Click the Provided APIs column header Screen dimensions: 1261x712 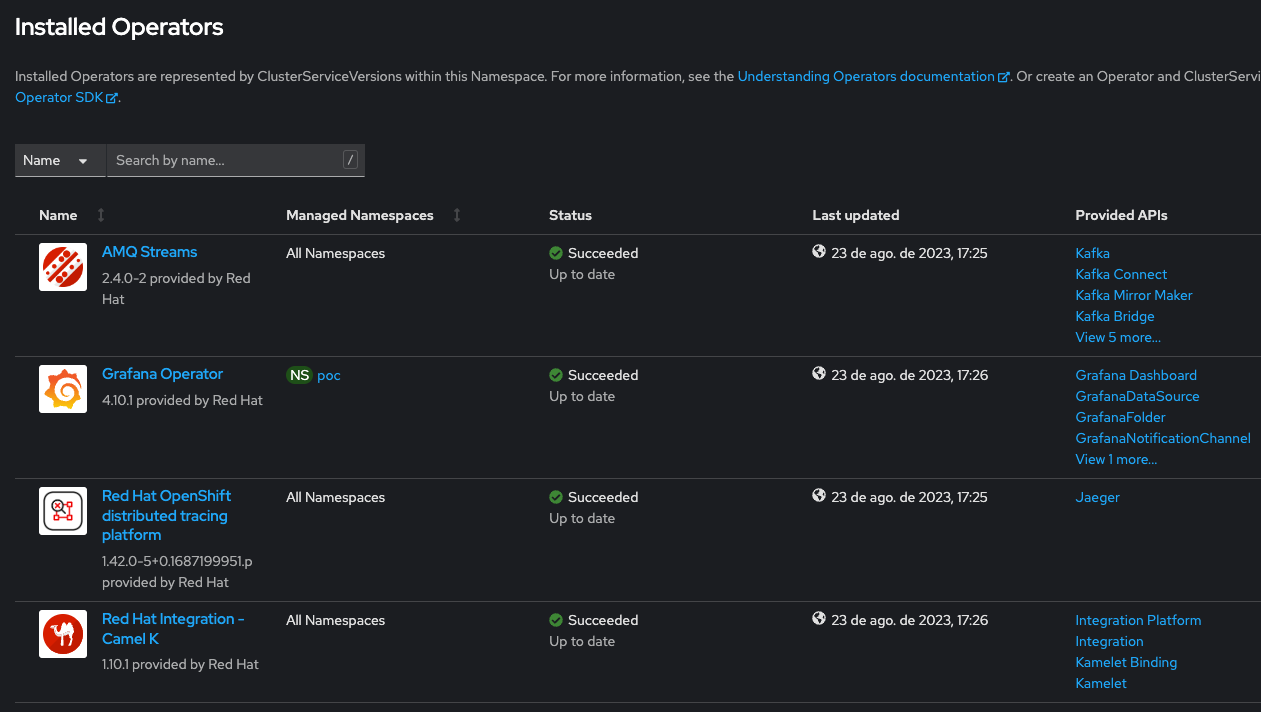1121,215
